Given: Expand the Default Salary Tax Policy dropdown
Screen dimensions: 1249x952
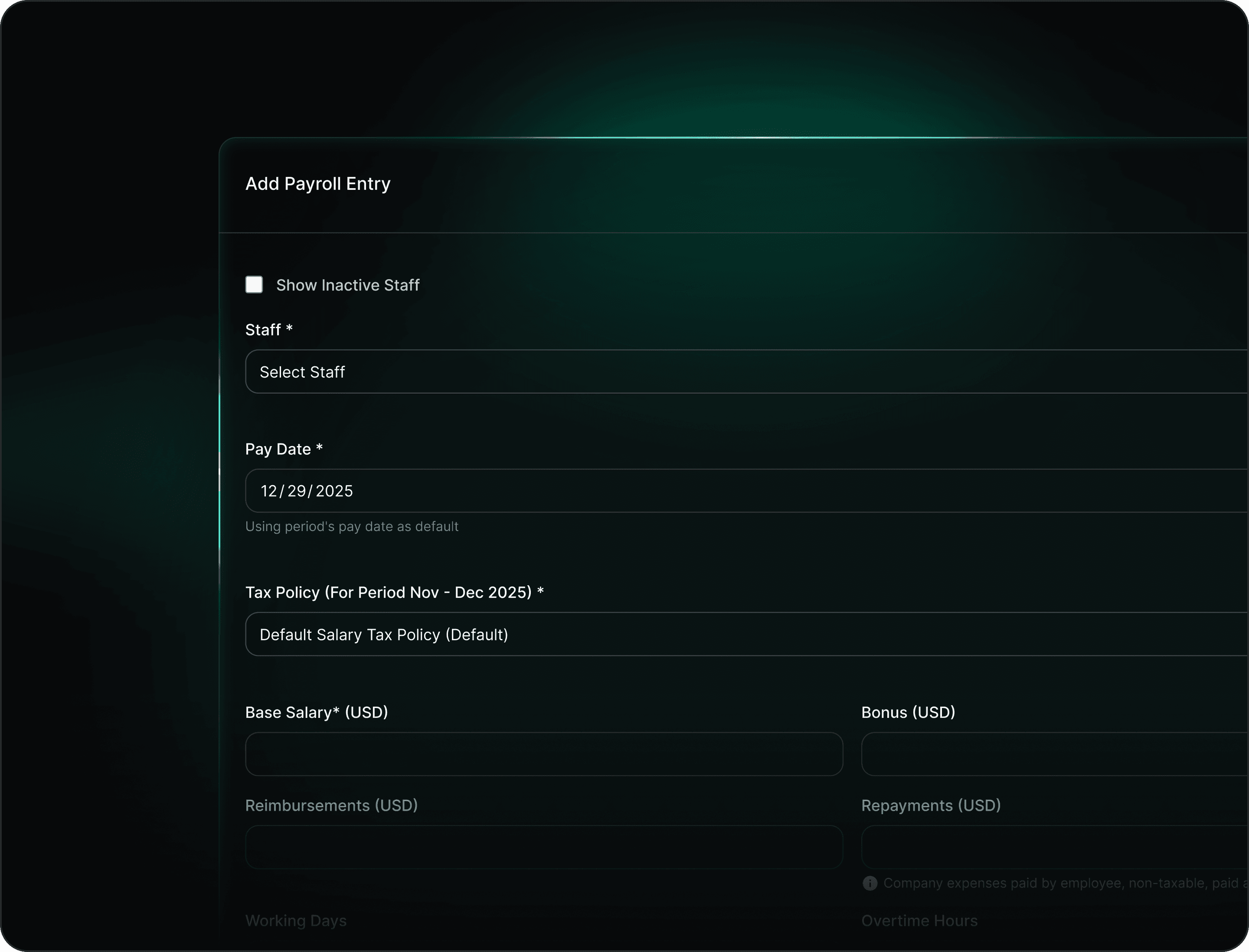Looking at the screenshot, I should (737, 634).
